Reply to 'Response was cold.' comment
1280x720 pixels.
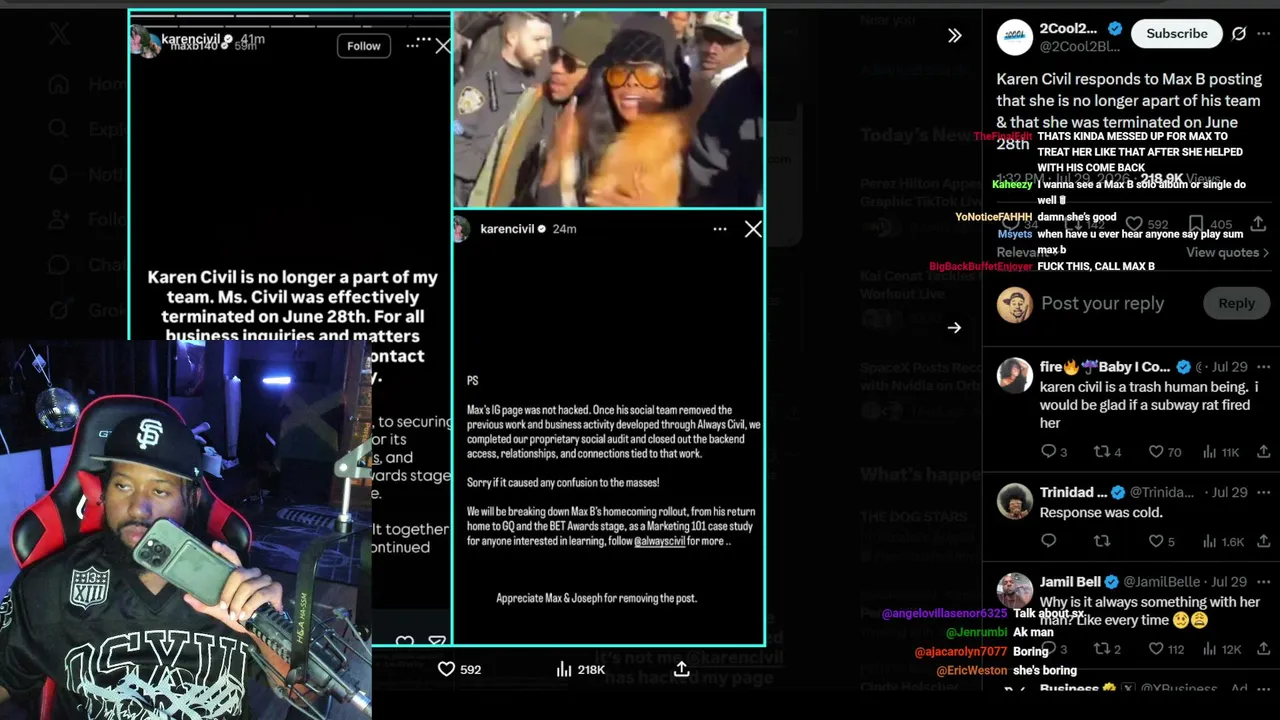tap(1049, 541)
